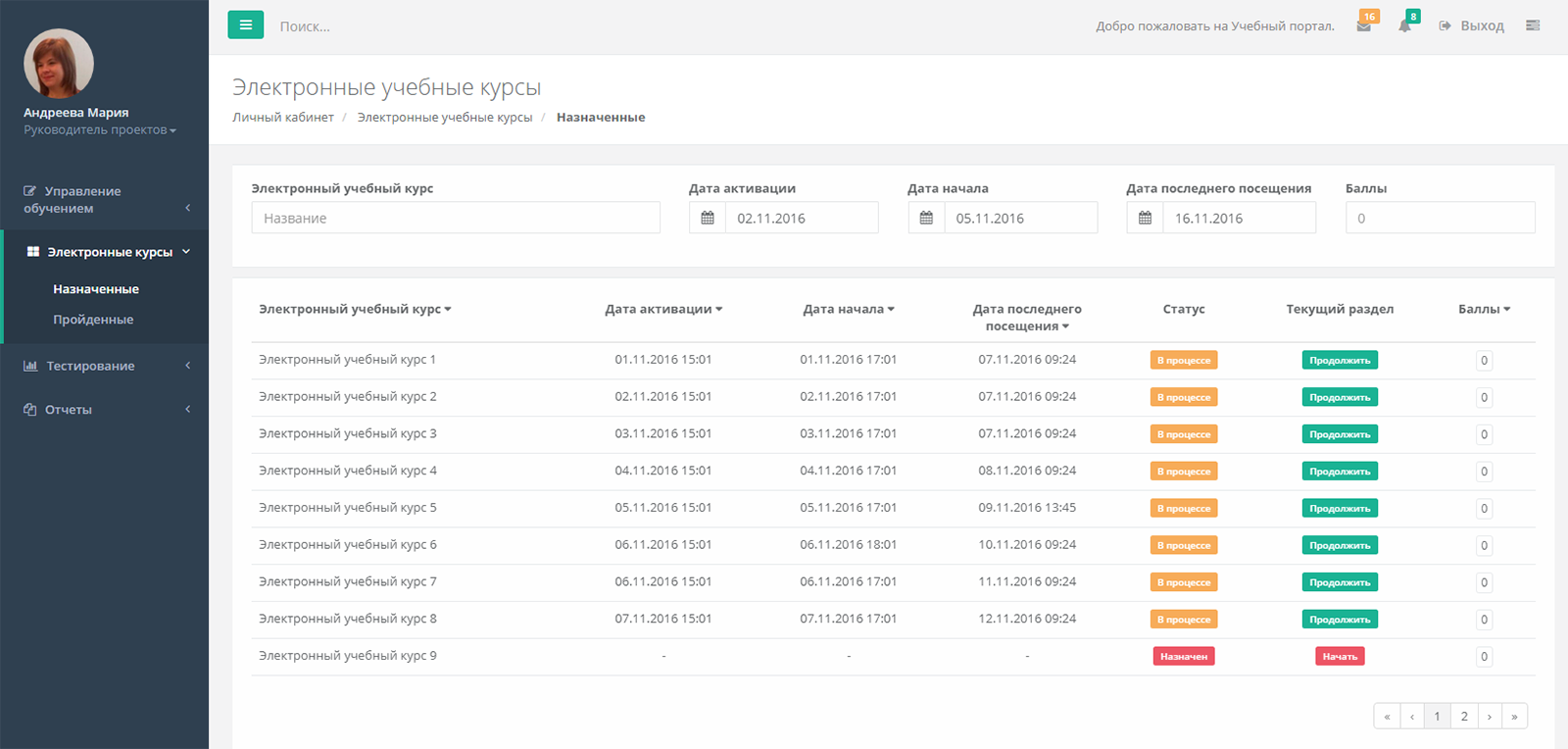Continue Электронный учебный курс 2
Screen dimensions: 1568x749
click(1340, 397)
